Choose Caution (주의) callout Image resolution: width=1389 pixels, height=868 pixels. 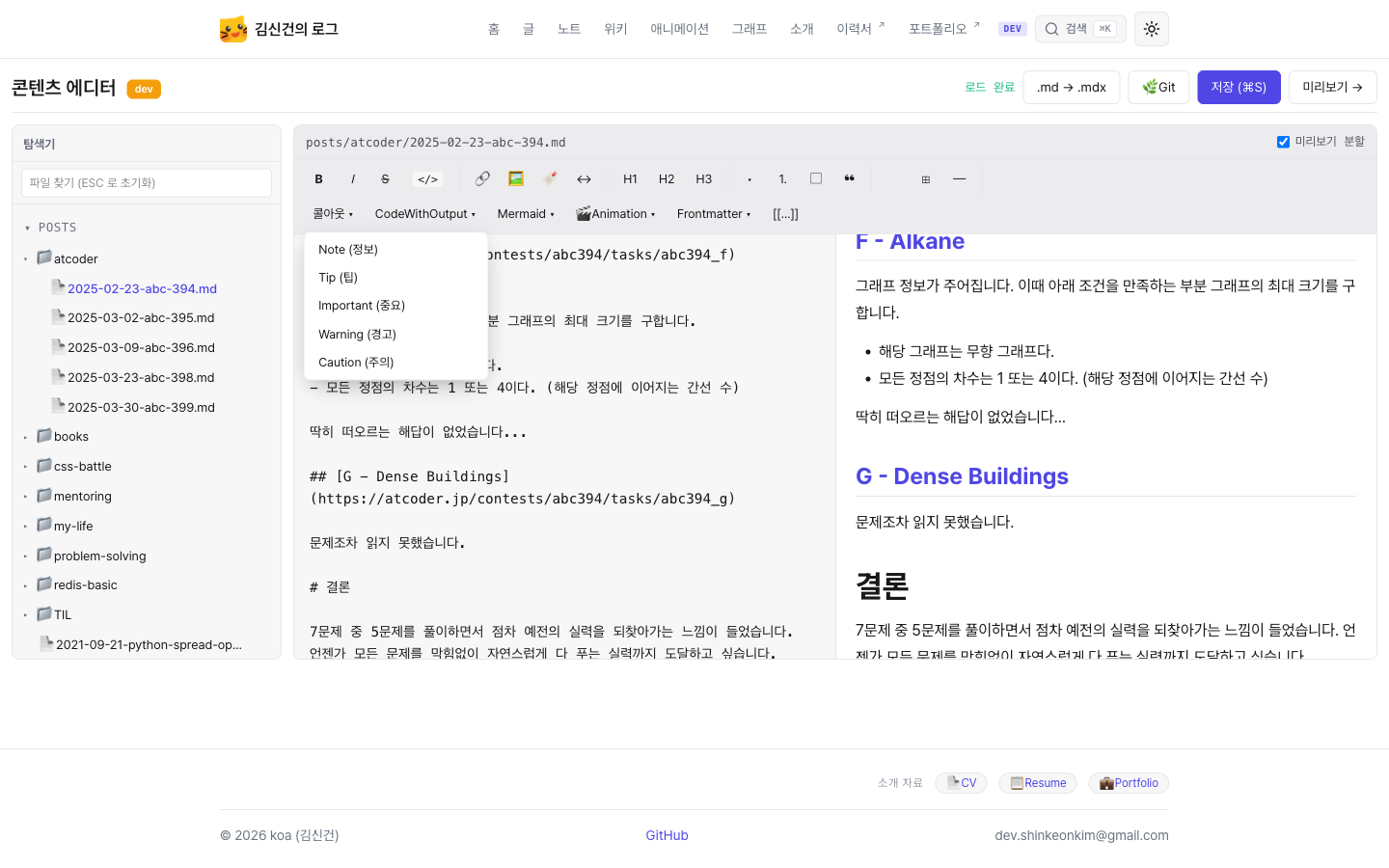point(395,363)
